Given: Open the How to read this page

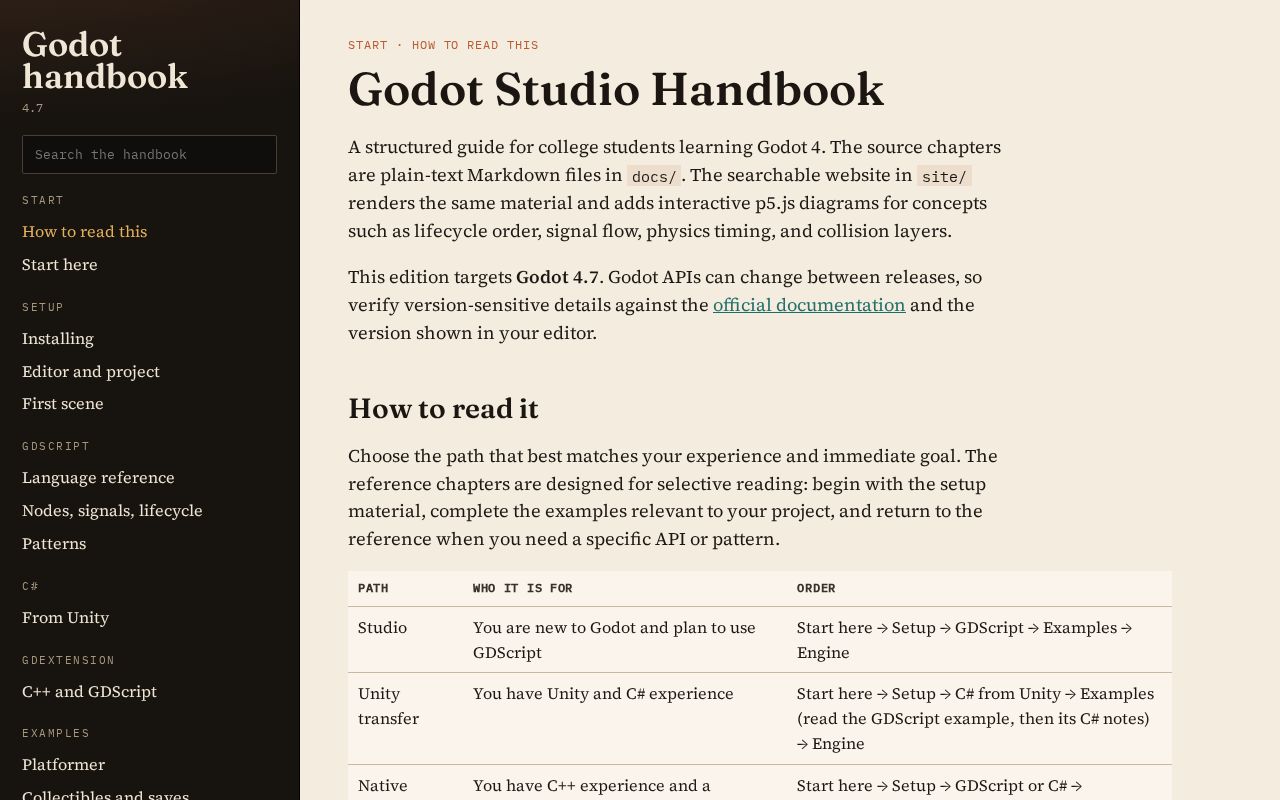Looking at the screenshot, I should 84,231.
